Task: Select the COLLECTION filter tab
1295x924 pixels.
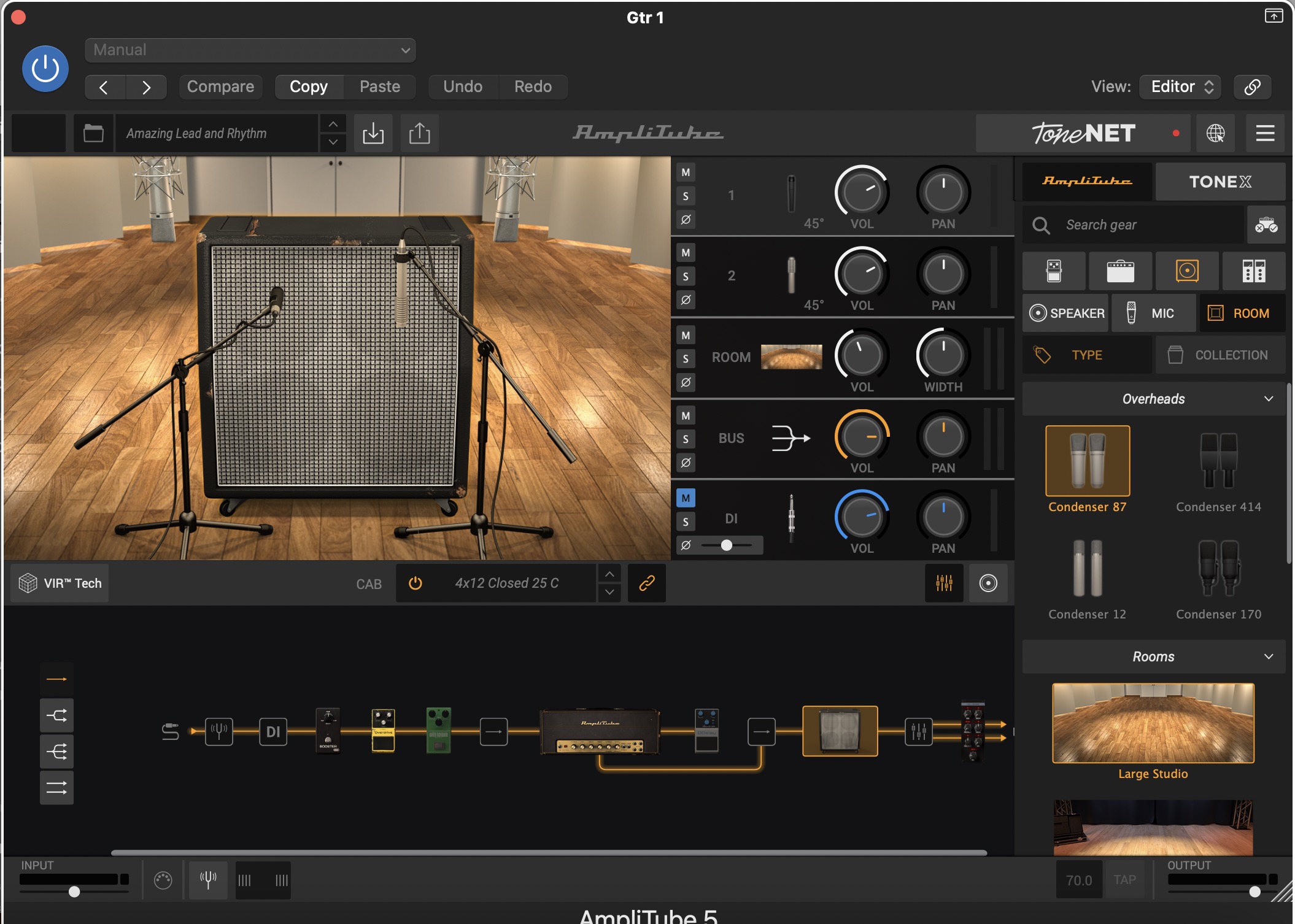Action: (1220, 355)
